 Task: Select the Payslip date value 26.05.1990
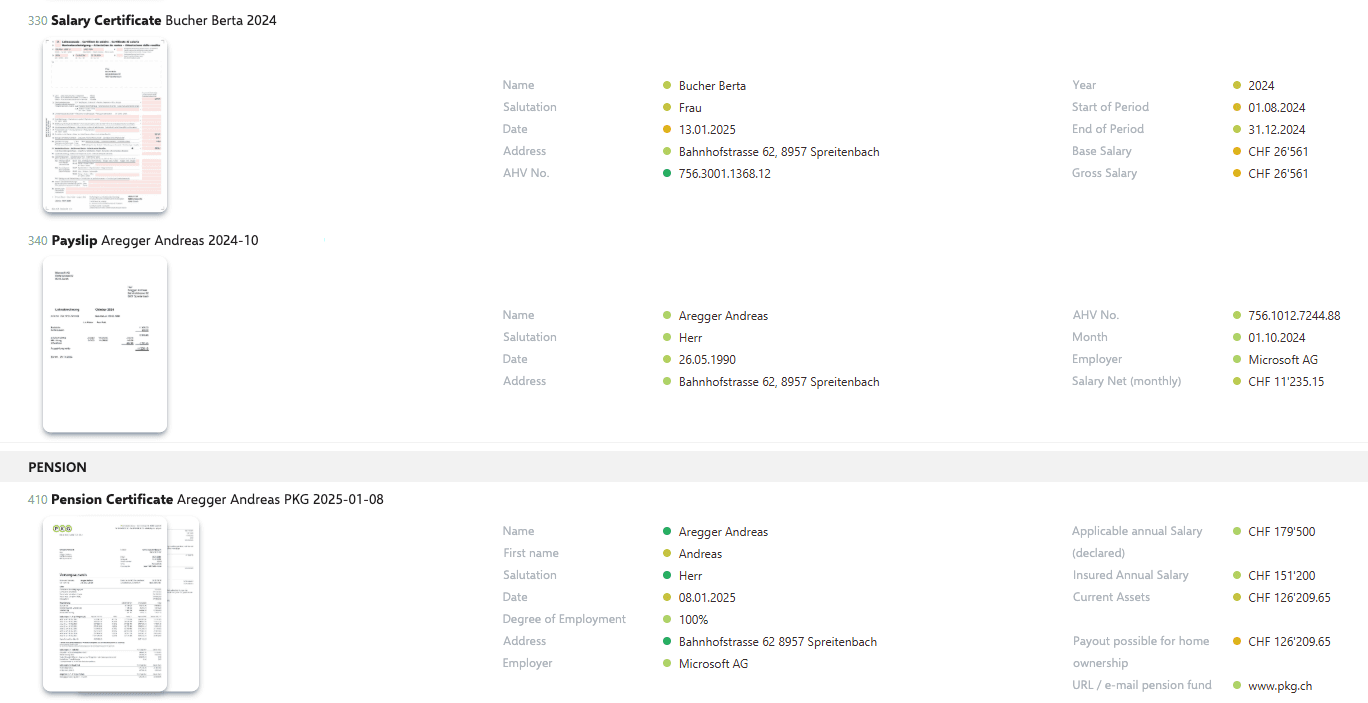coord(707,359)
